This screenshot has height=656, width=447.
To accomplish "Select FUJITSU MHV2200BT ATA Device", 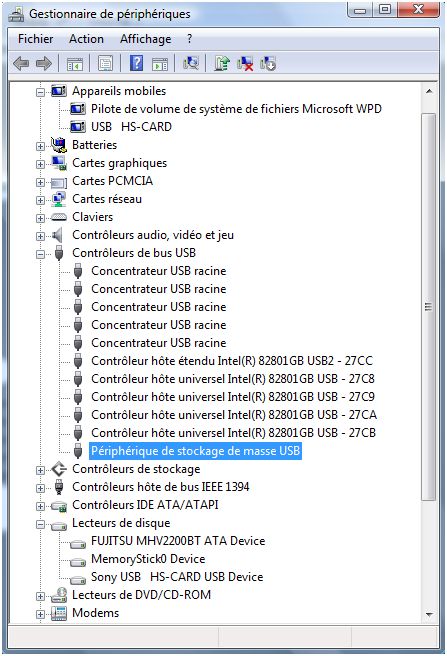I will pos(178,541).
